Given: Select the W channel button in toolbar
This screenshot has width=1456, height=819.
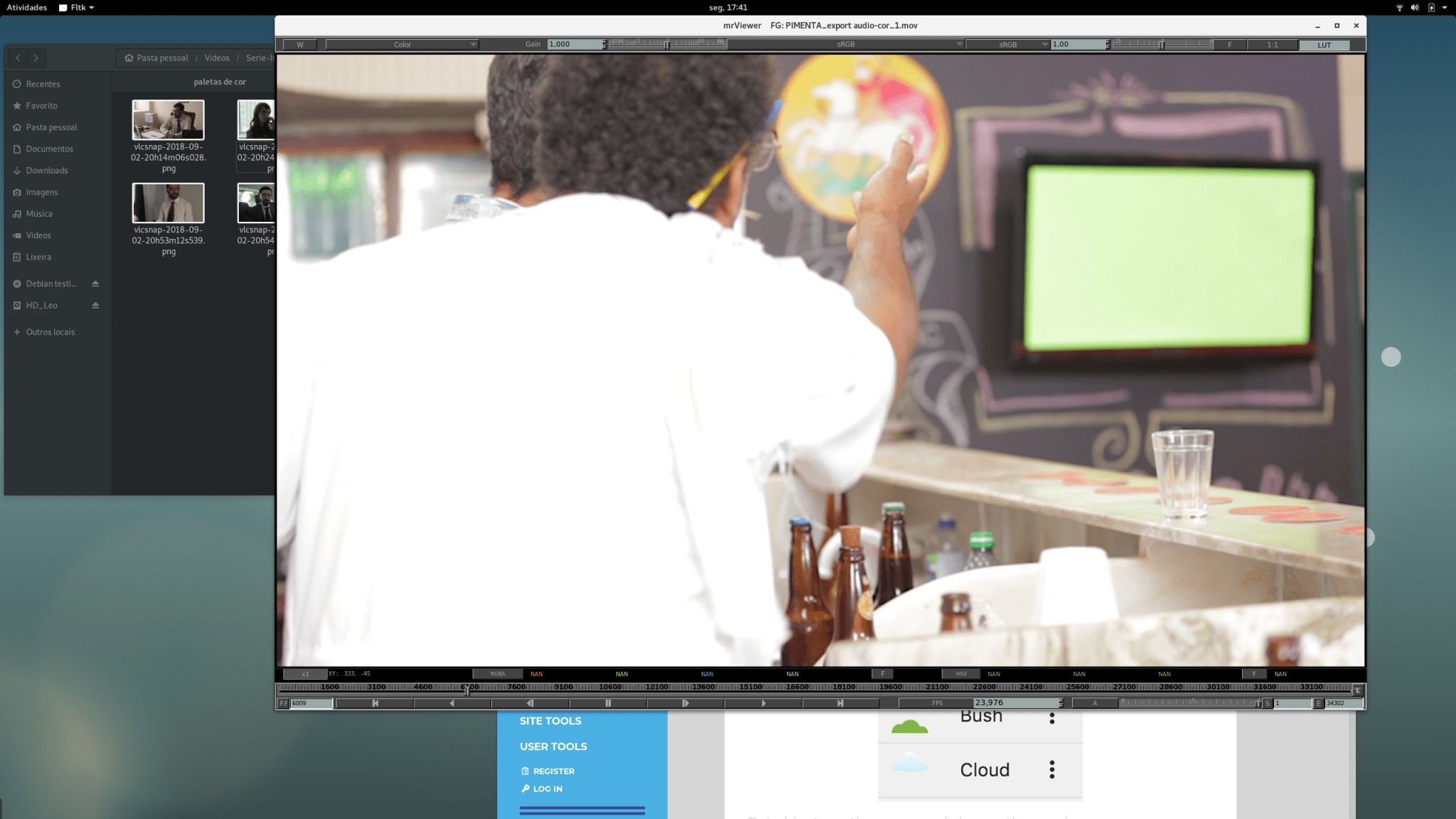Looking at the screenshot, I should (x=299, y=44).
